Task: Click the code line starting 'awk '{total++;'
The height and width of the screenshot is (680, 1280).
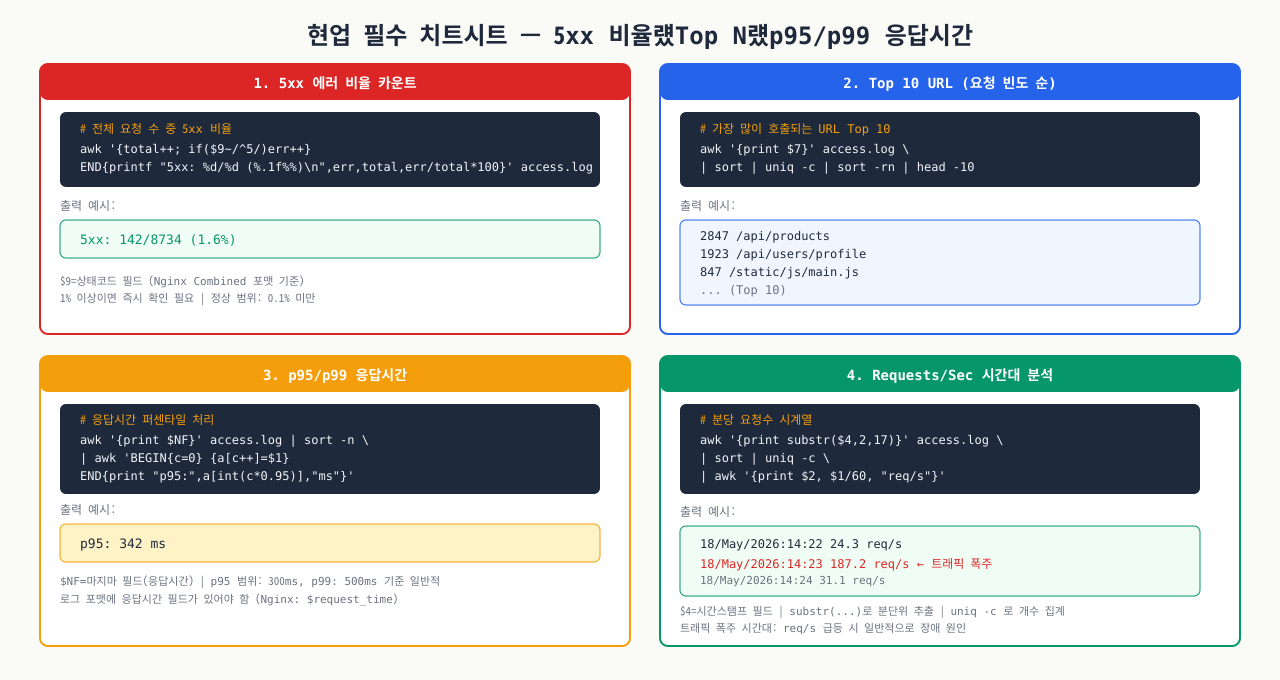Action: (196, 148)
